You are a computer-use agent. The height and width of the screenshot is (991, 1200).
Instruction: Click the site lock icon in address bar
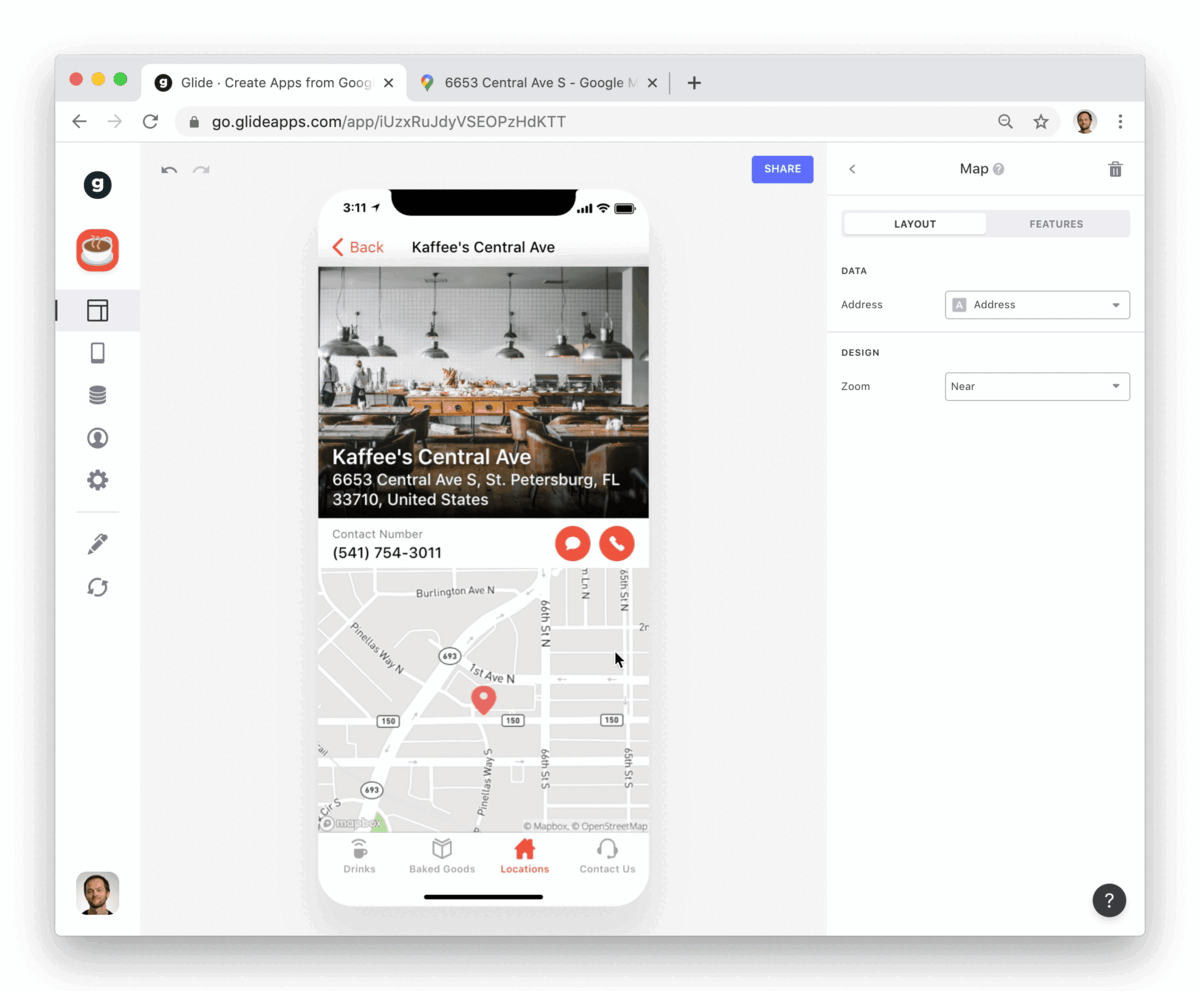[195, 122]
